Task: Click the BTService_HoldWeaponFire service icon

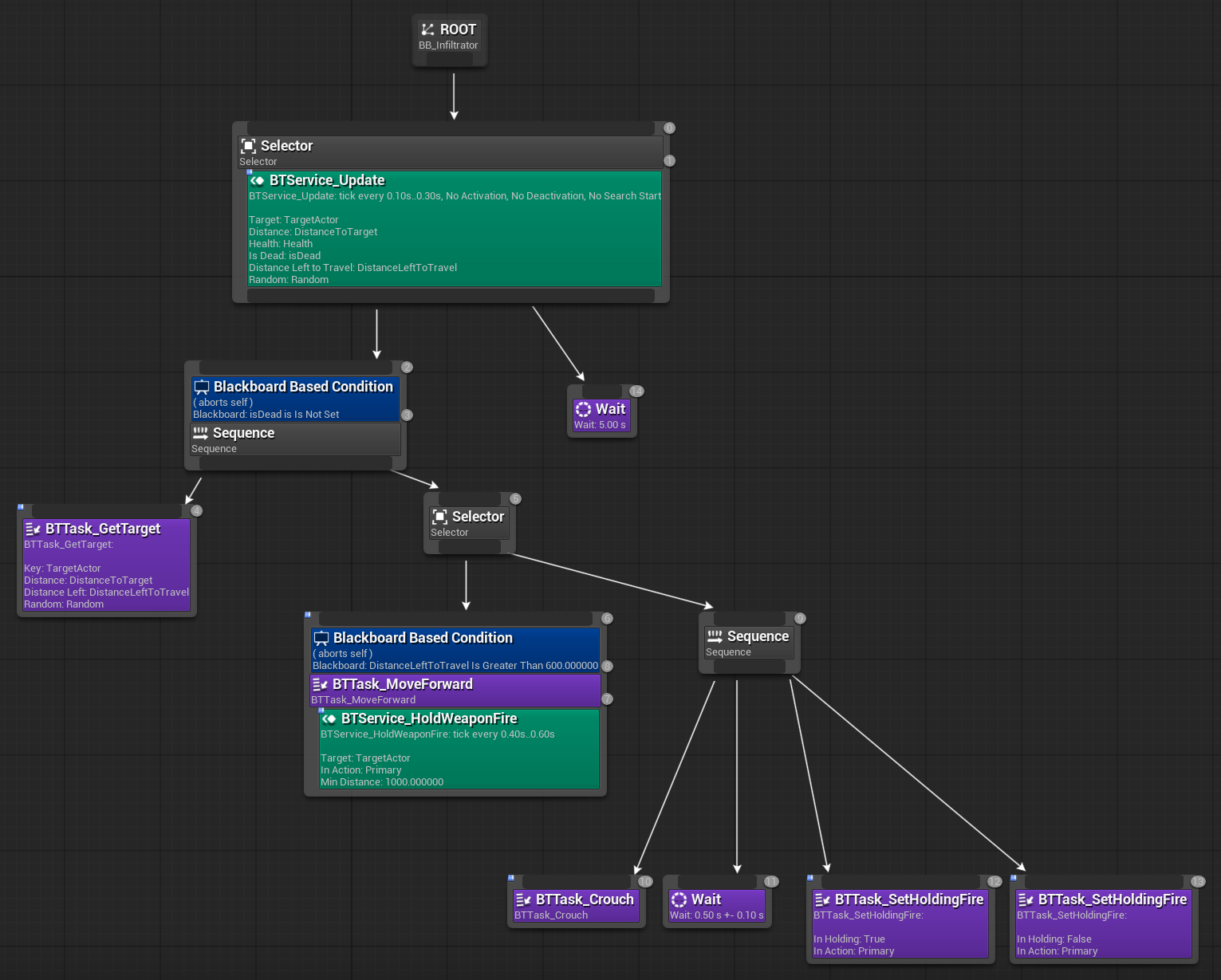Action: click(x=329, y=718)
